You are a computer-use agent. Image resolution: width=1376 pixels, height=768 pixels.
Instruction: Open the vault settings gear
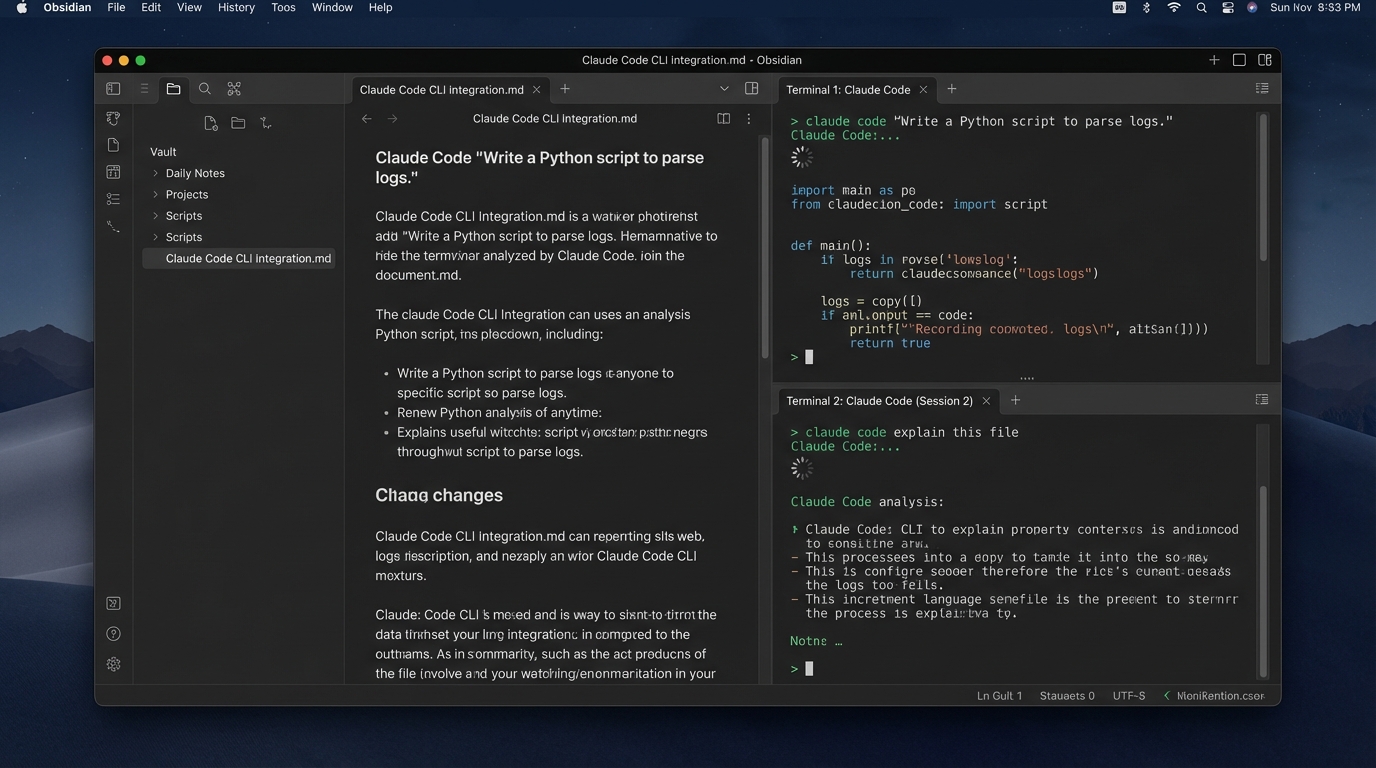[113, 665]
